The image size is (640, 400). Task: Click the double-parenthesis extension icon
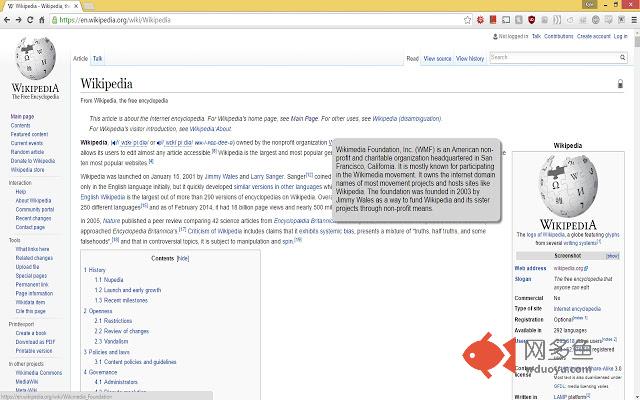pos(557,20)
